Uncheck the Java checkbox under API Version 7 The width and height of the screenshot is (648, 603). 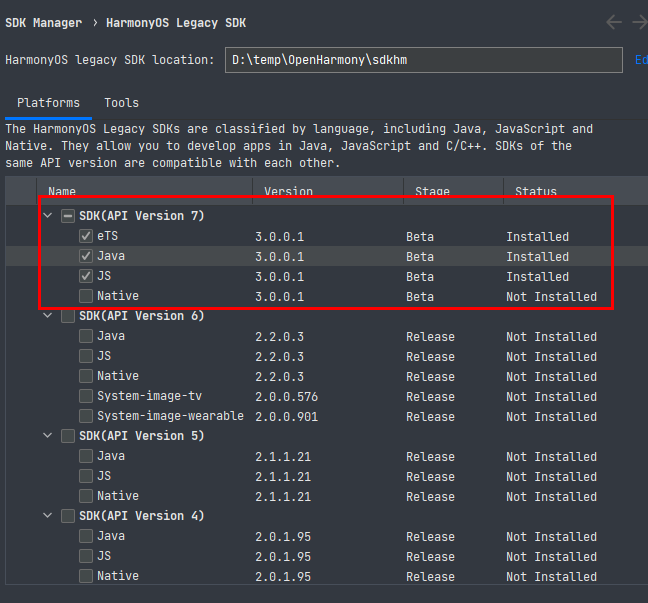click(86, 256)
